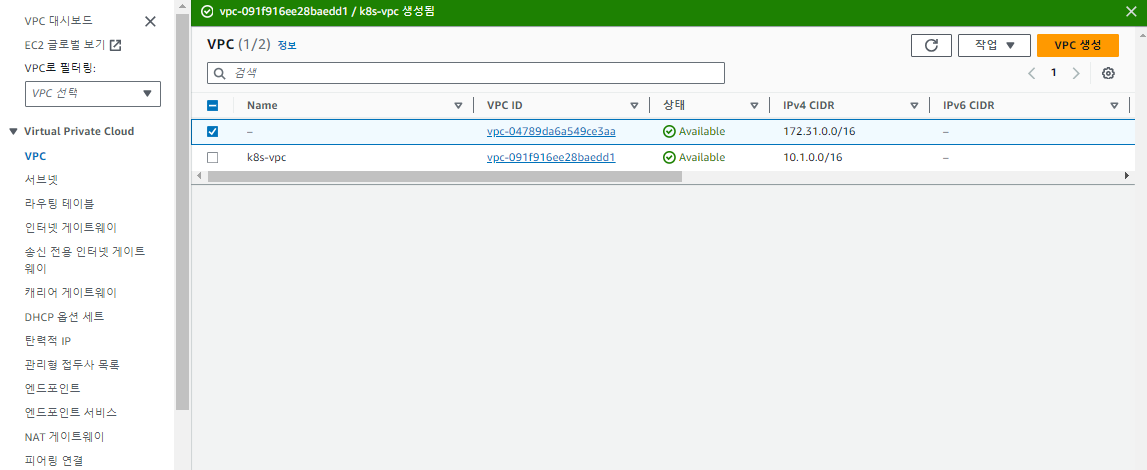The height and width of the screenshot is (470, 1147).
Task: Click the 10.1.0.0/16 CIDR cell
Action: [813, 157]
